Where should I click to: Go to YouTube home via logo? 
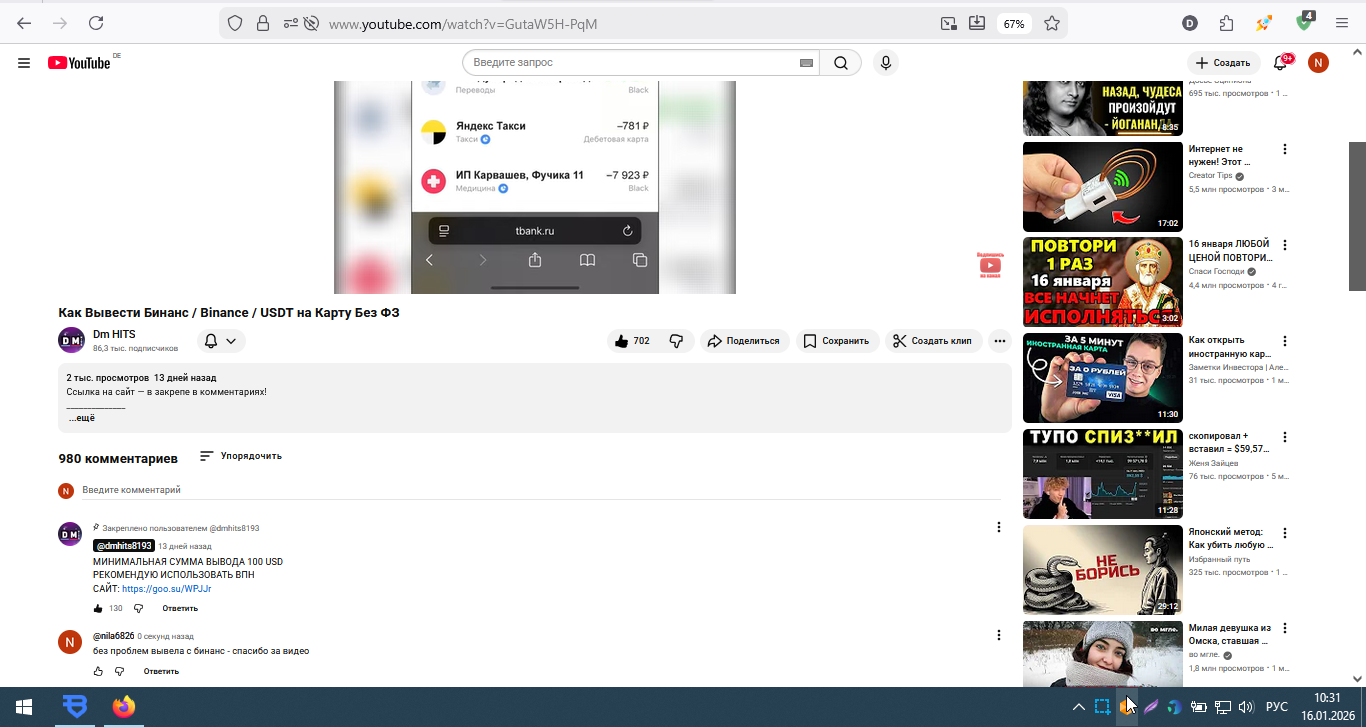[x=79, y=63]
